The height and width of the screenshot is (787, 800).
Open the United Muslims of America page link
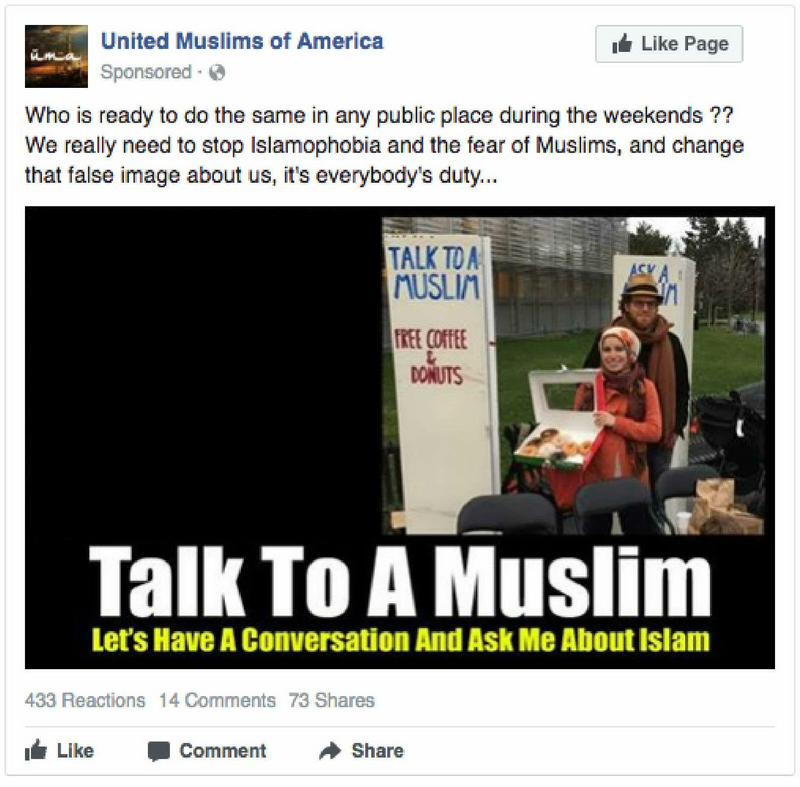[x=242, y=41]
